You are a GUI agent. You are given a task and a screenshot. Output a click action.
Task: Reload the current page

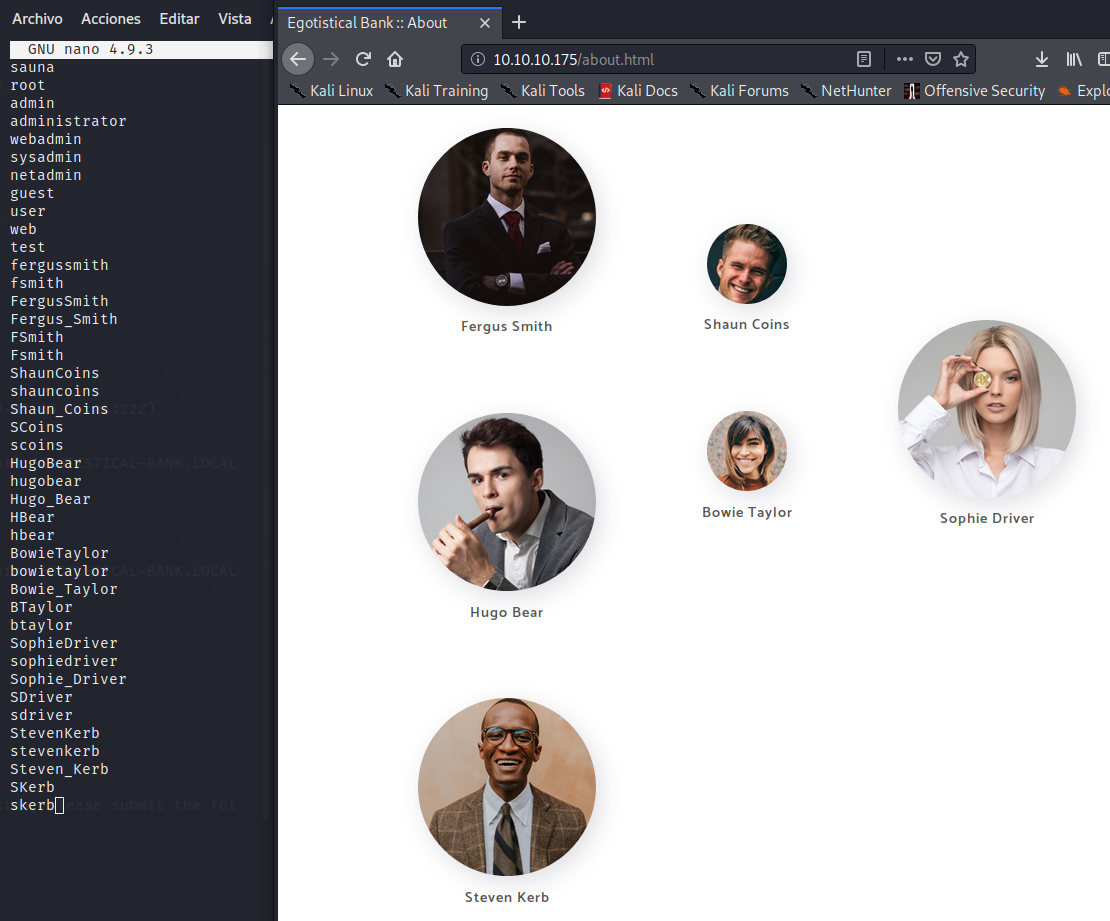(x=363, y=59)
